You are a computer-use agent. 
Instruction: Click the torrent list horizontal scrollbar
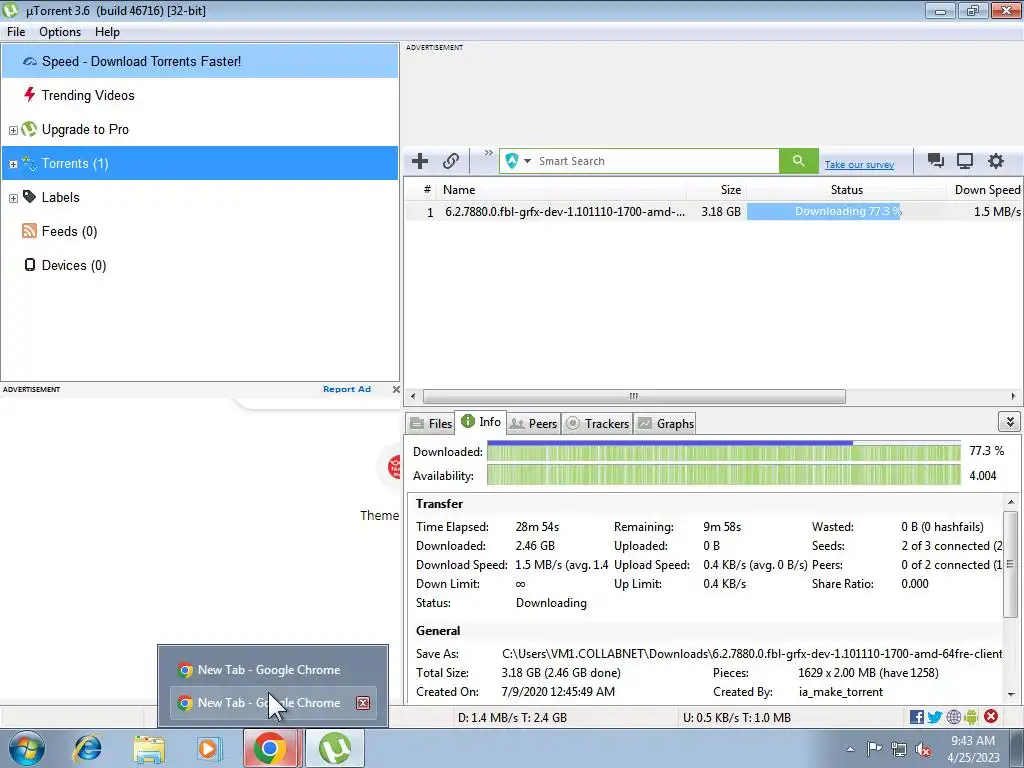[633, 396]
